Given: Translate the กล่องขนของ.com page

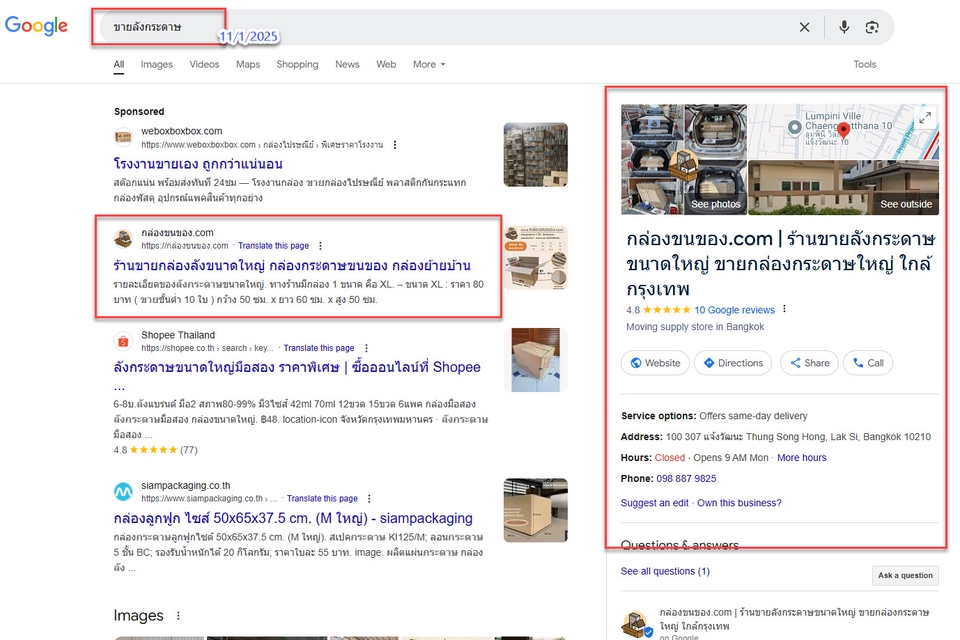Looking at the screenshot, I should 273,246.
